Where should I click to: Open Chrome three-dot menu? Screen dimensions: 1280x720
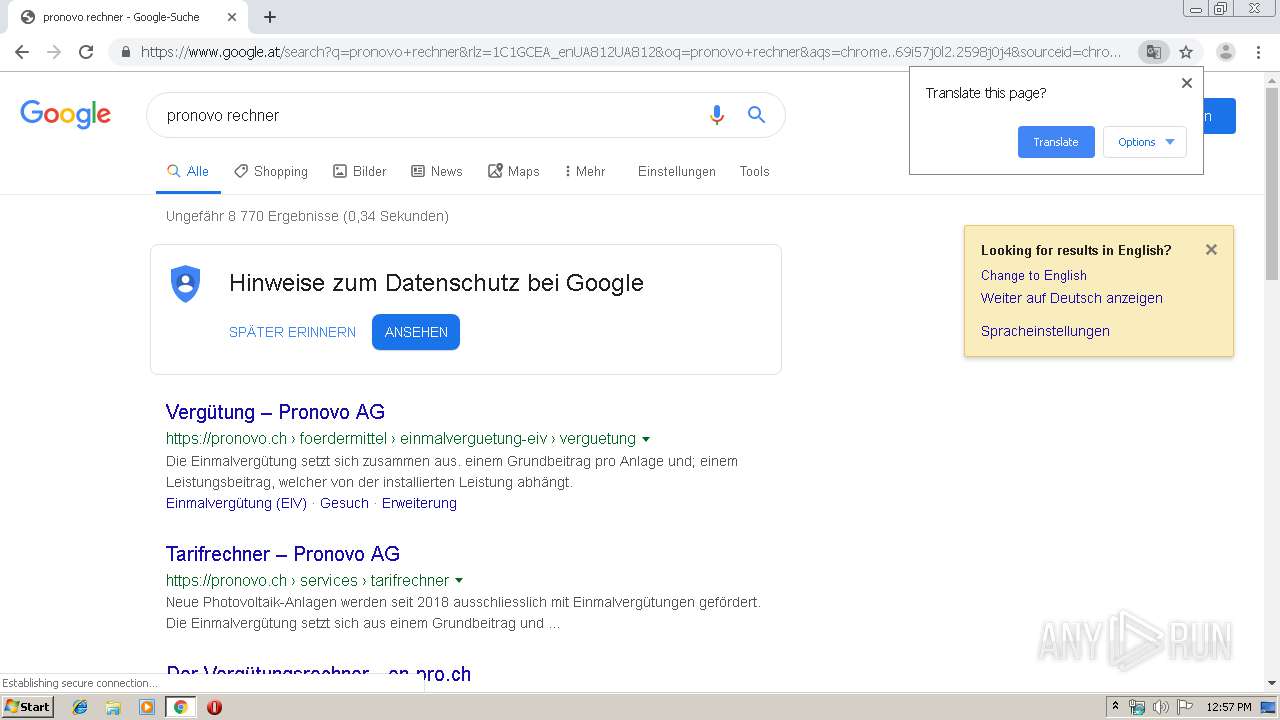click(1258, 52)
